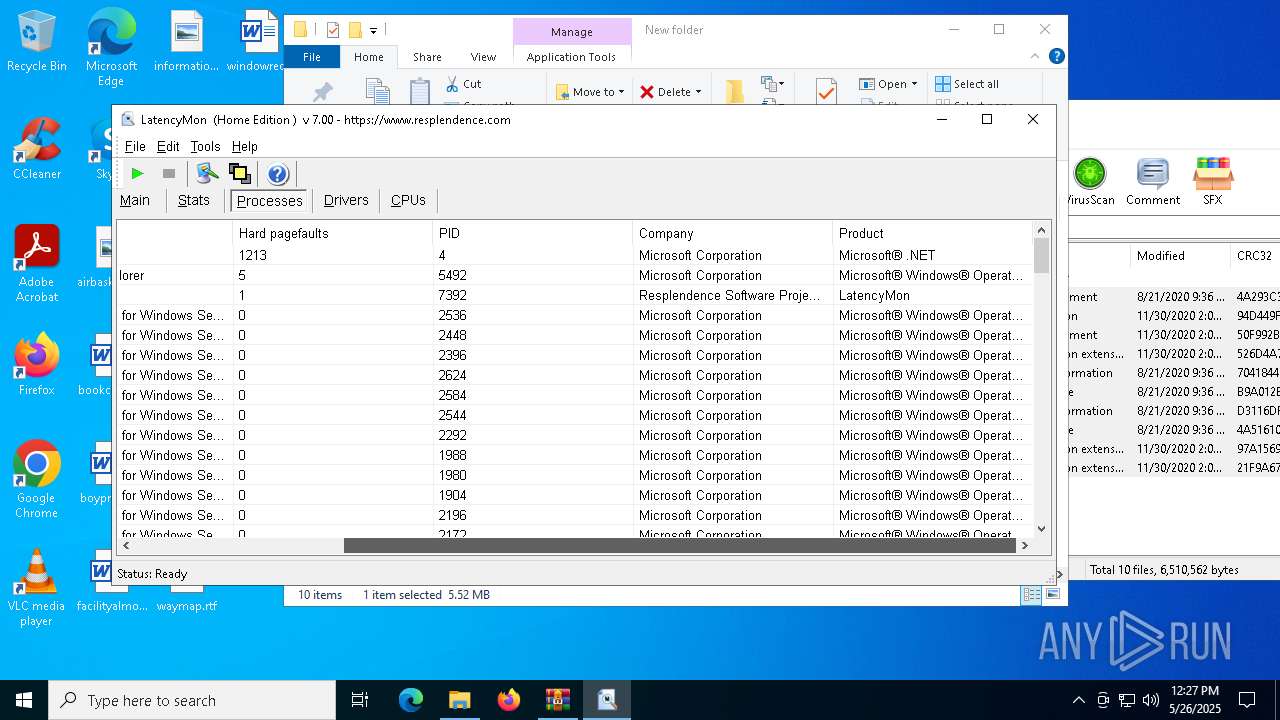Switch to the CPUs tab

coord(408,200)
